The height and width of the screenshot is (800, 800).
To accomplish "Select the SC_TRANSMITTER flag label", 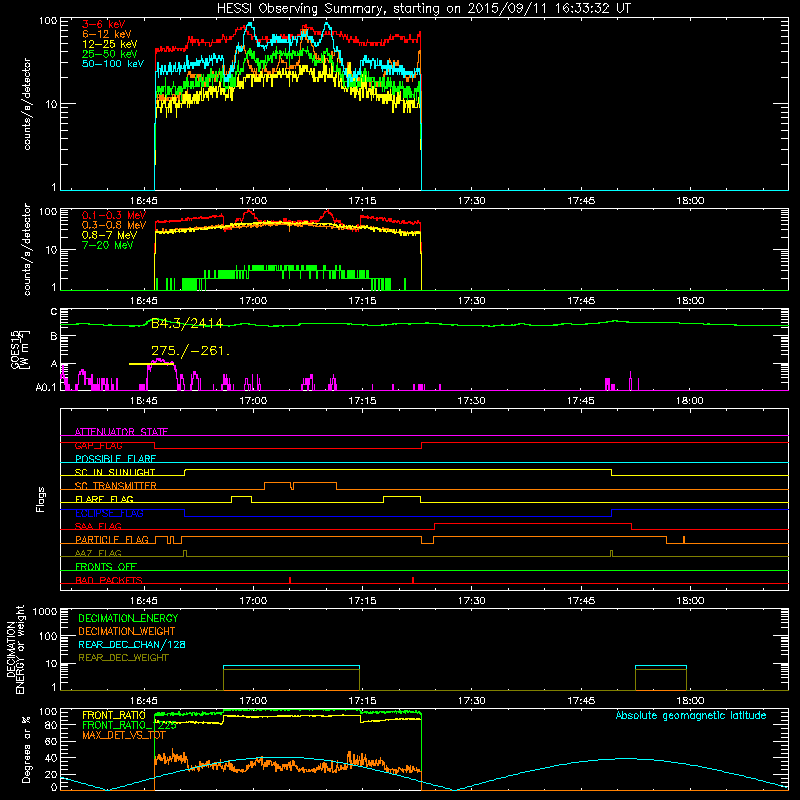I will (x=115, y=486).
